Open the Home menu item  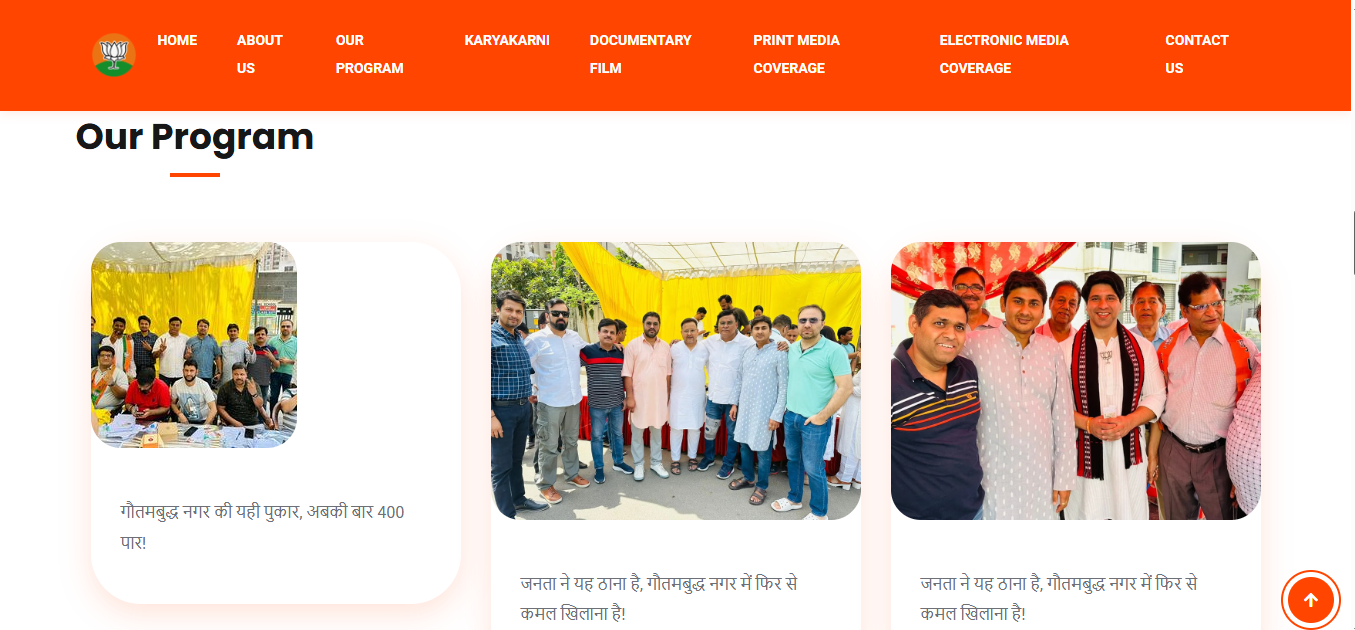177,40
